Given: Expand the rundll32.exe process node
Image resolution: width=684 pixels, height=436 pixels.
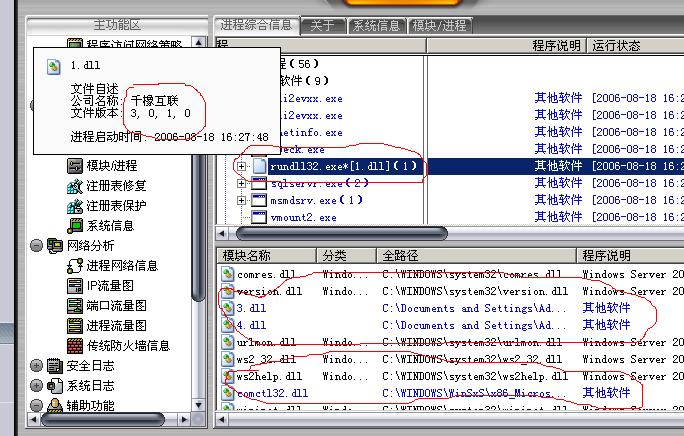Looking at the screenshot, I should pyautogui.click(x=242, y=166).
